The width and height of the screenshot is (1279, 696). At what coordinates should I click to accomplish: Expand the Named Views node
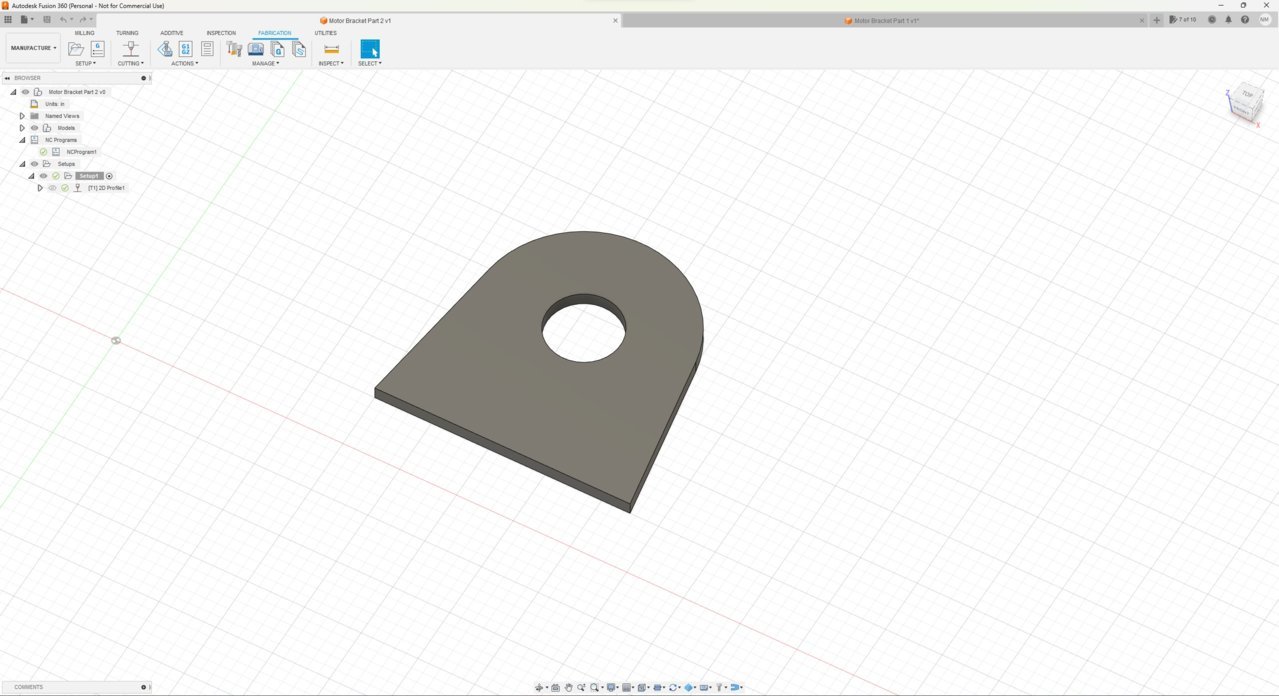22,116
